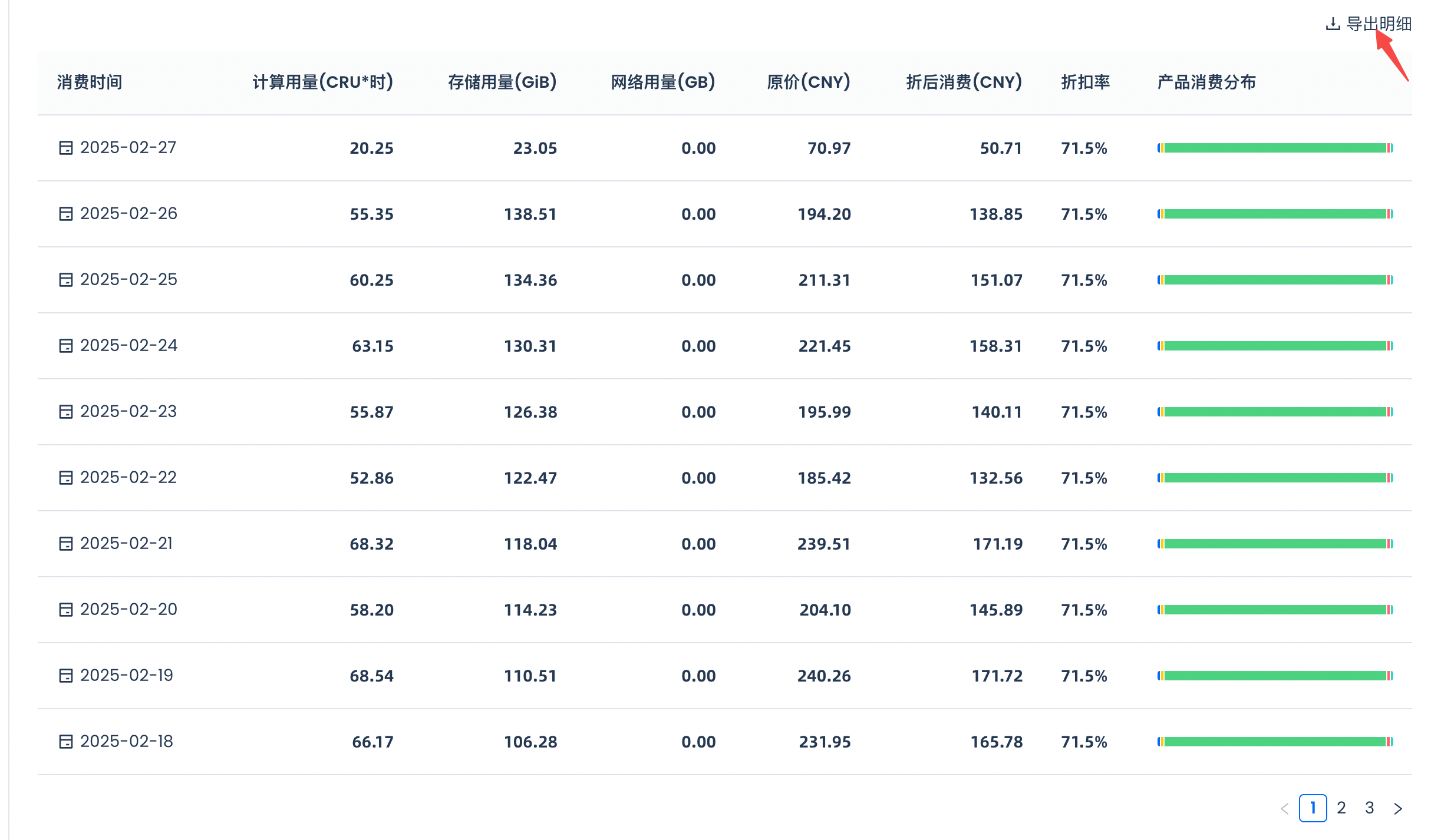
Task: Click the previous page chevron
Action: click(x=1285, y=808)
